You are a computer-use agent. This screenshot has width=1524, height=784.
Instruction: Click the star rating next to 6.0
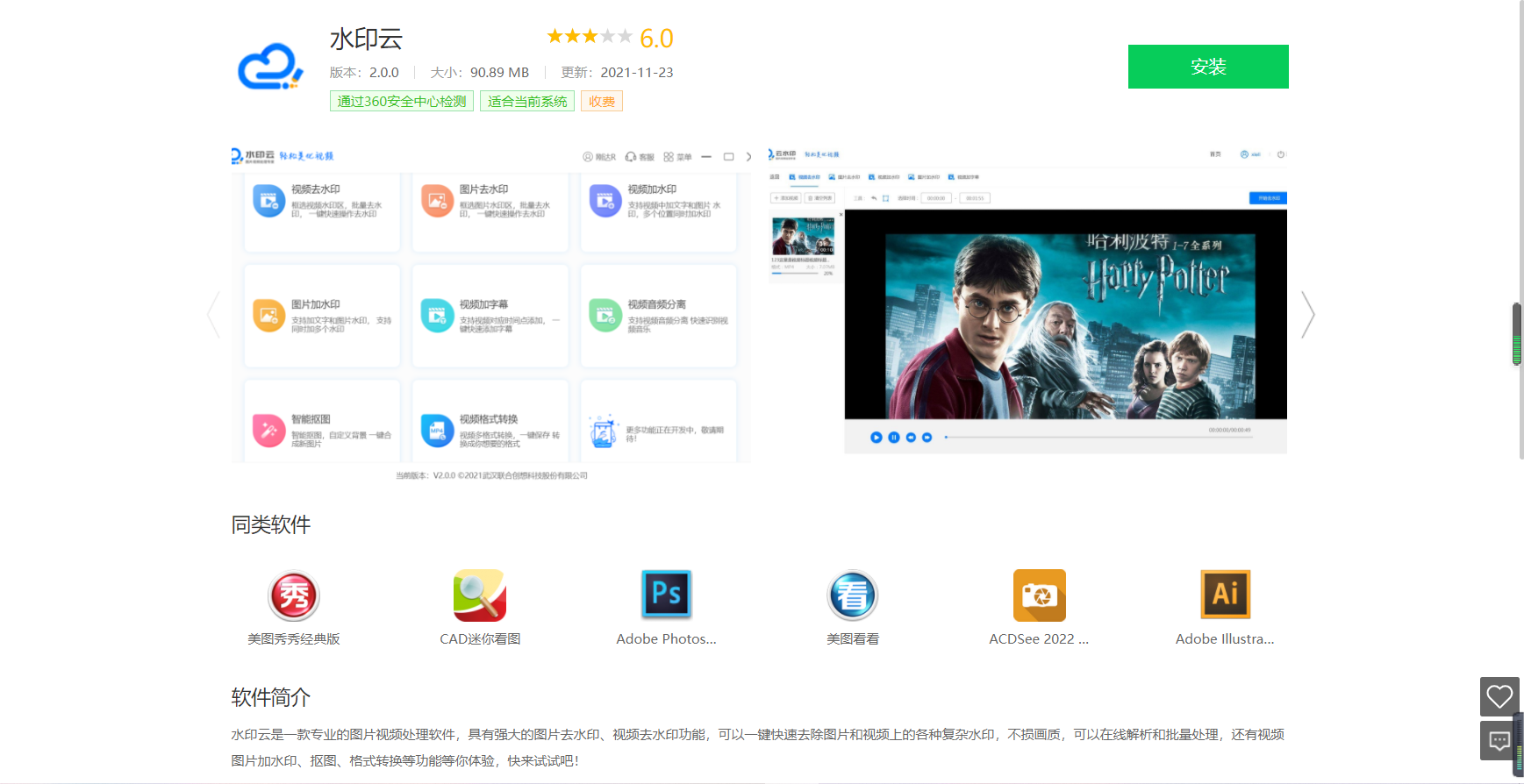589,36
